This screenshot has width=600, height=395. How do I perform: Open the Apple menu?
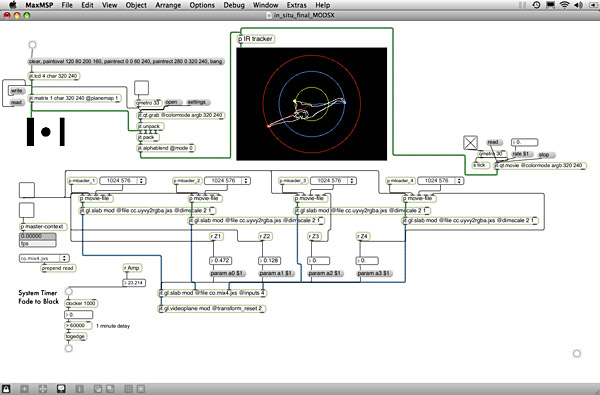tap(13, 5)
